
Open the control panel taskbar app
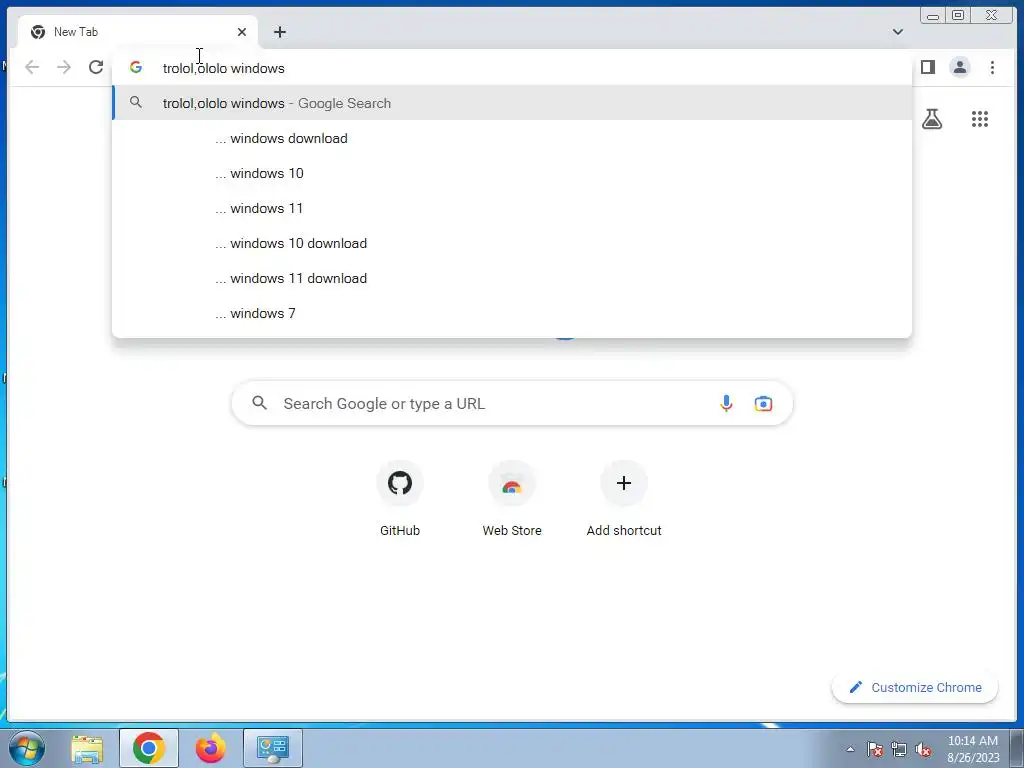coord(272,748)
